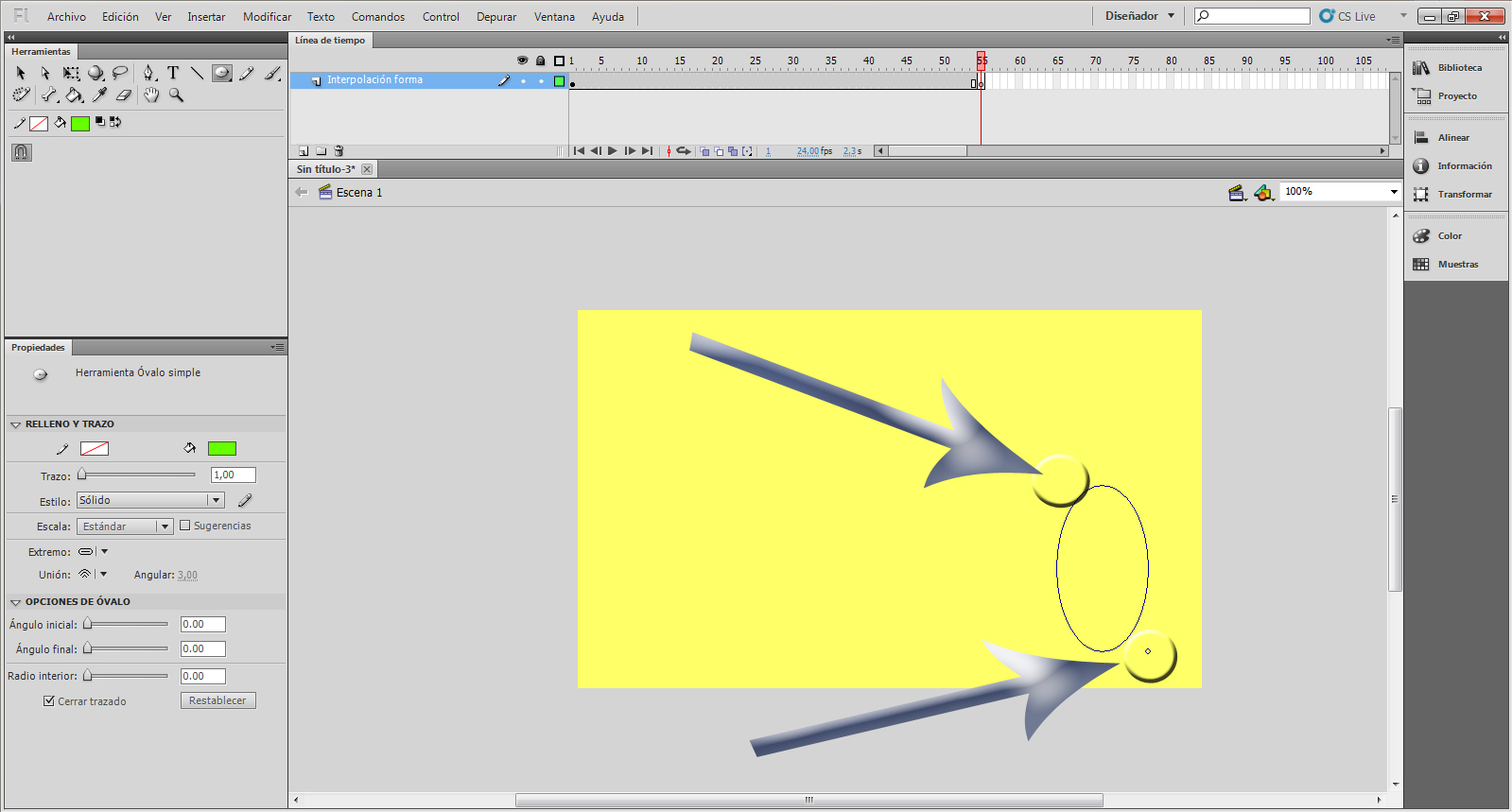1512x812 pixels.
Task: Choose the Deco tool
Action: click(x=21, y=95)
